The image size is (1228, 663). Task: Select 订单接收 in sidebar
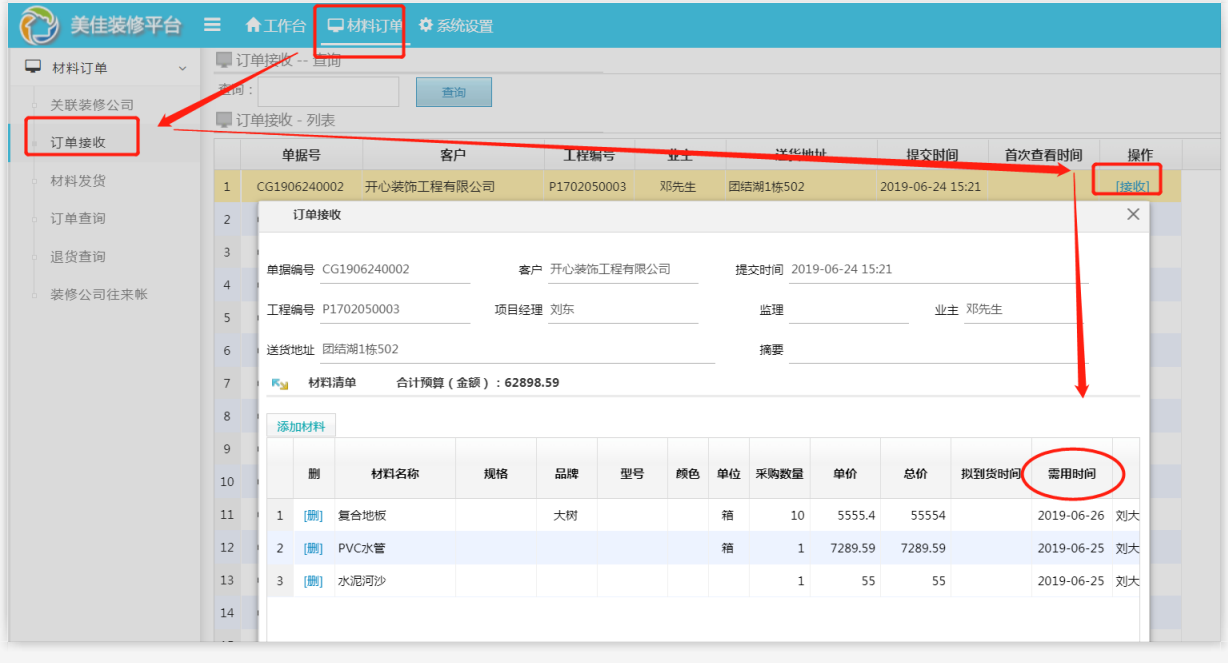(x=78, y=142)
